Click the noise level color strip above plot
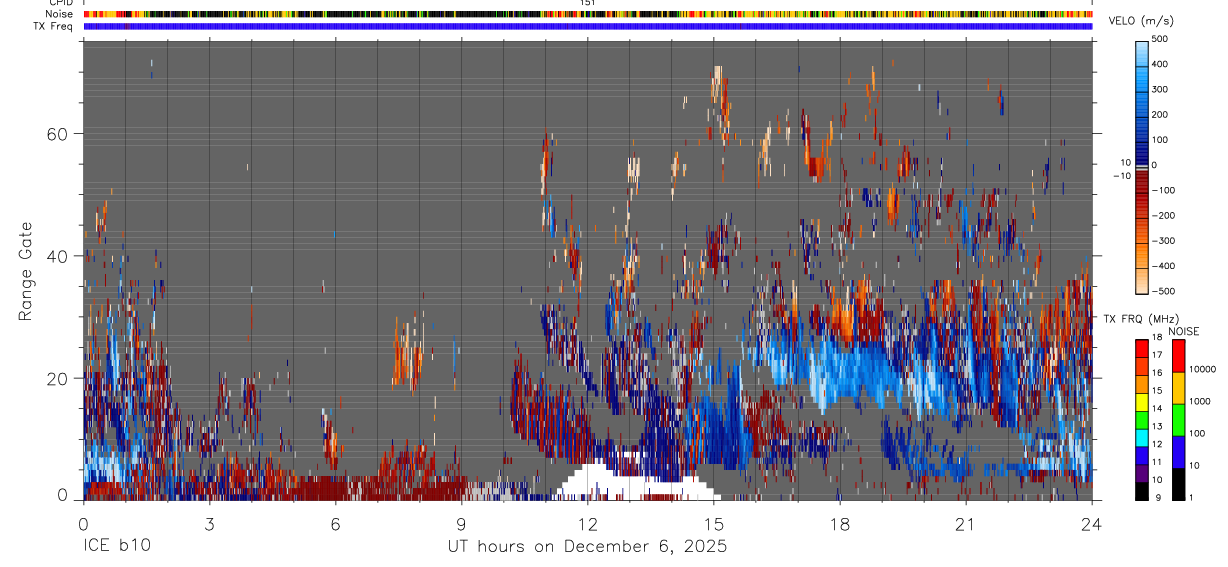This screenshot has height=567, width=1228. pos(587,14)
